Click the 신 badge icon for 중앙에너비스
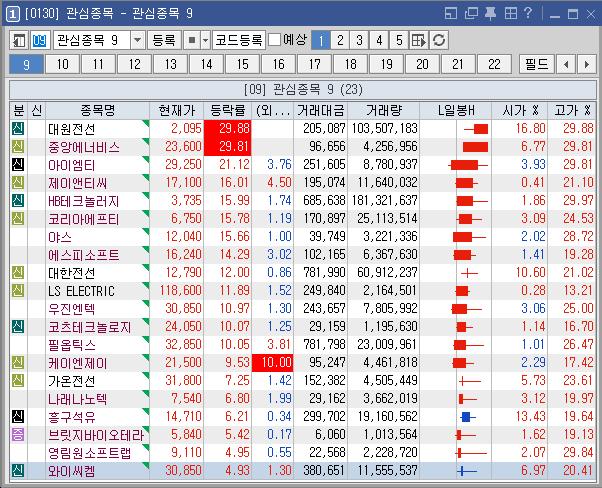602x488 pixels. coord(18,146)
